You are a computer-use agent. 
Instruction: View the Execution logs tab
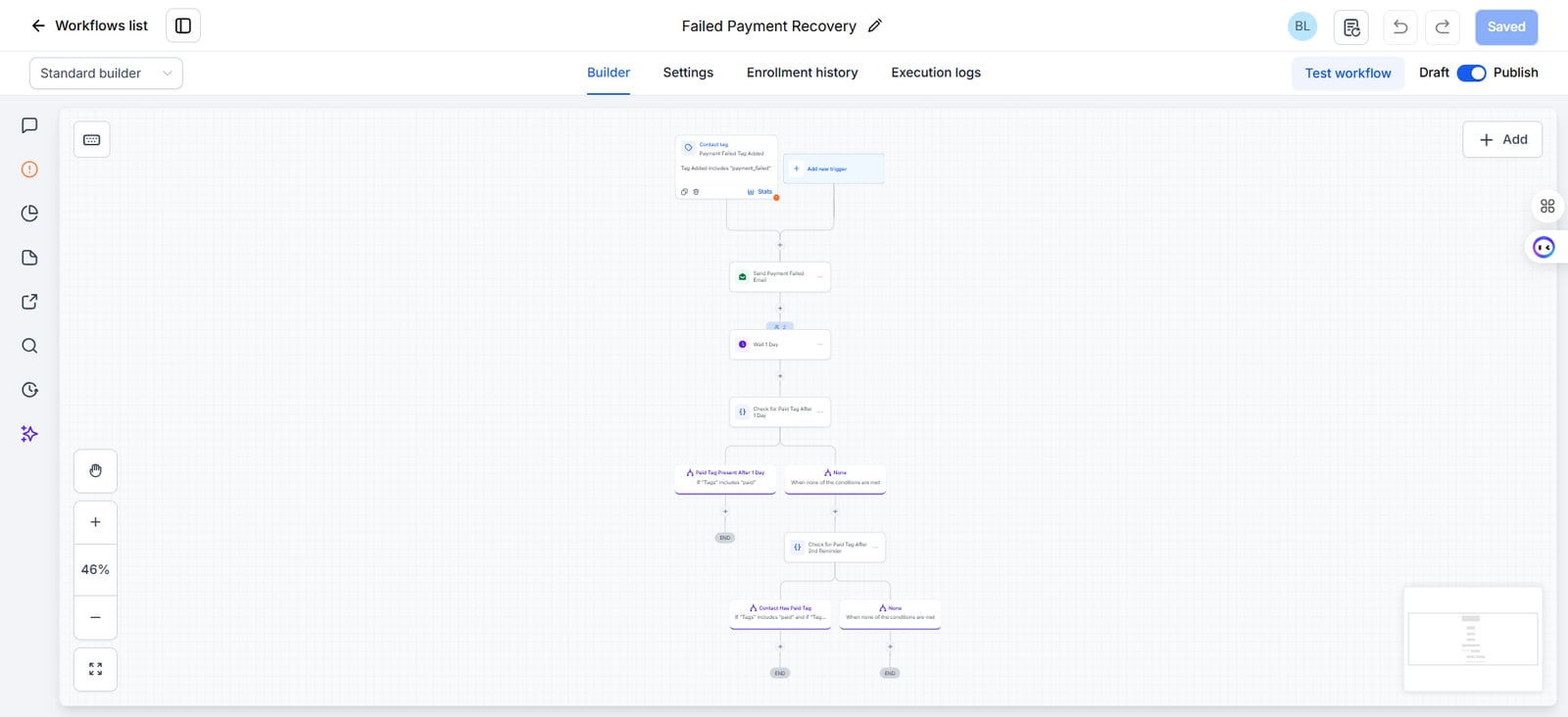[x=936, y=72]
